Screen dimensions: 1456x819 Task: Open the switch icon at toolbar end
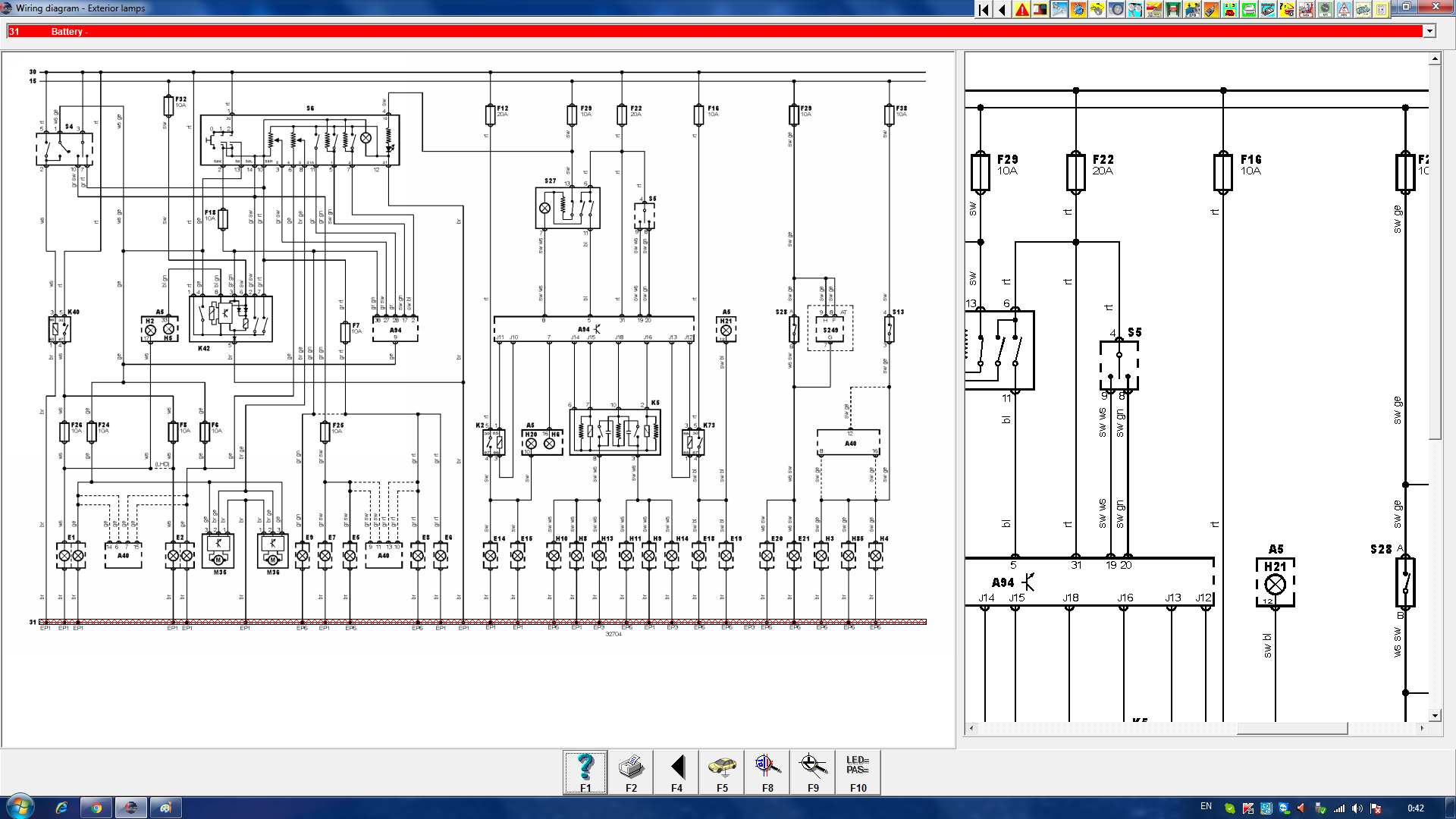pos(1382,10)
